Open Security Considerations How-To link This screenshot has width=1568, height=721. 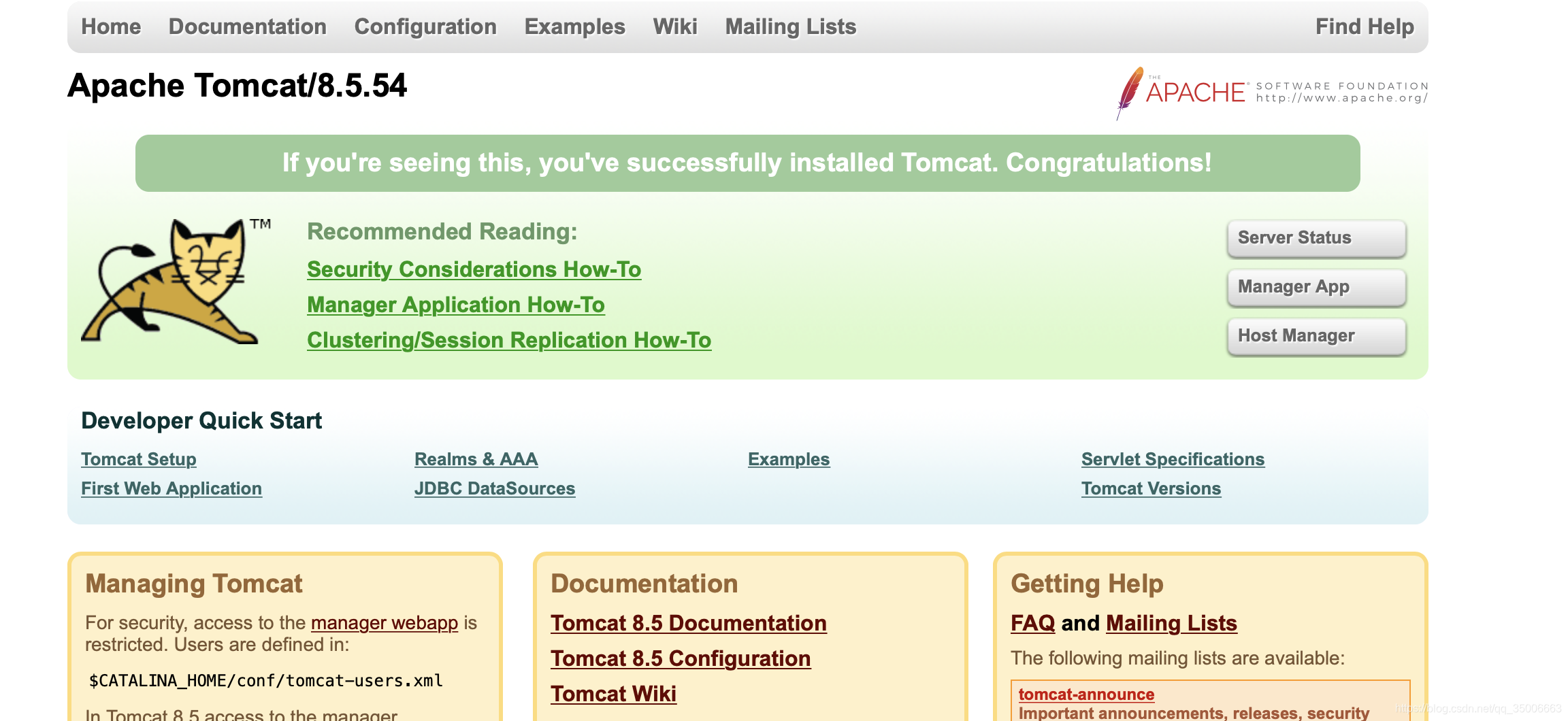(474, 269)
